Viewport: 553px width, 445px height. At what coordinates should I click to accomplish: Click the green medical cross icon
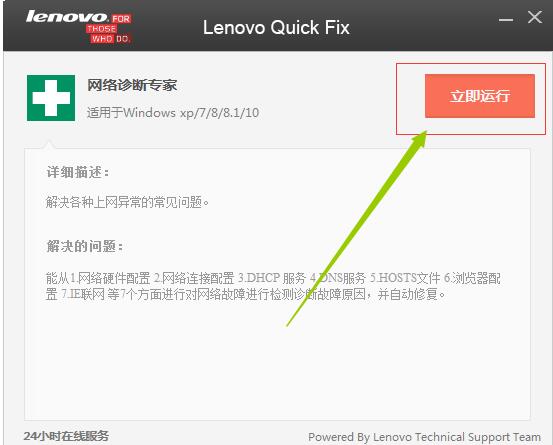point(51,98)
